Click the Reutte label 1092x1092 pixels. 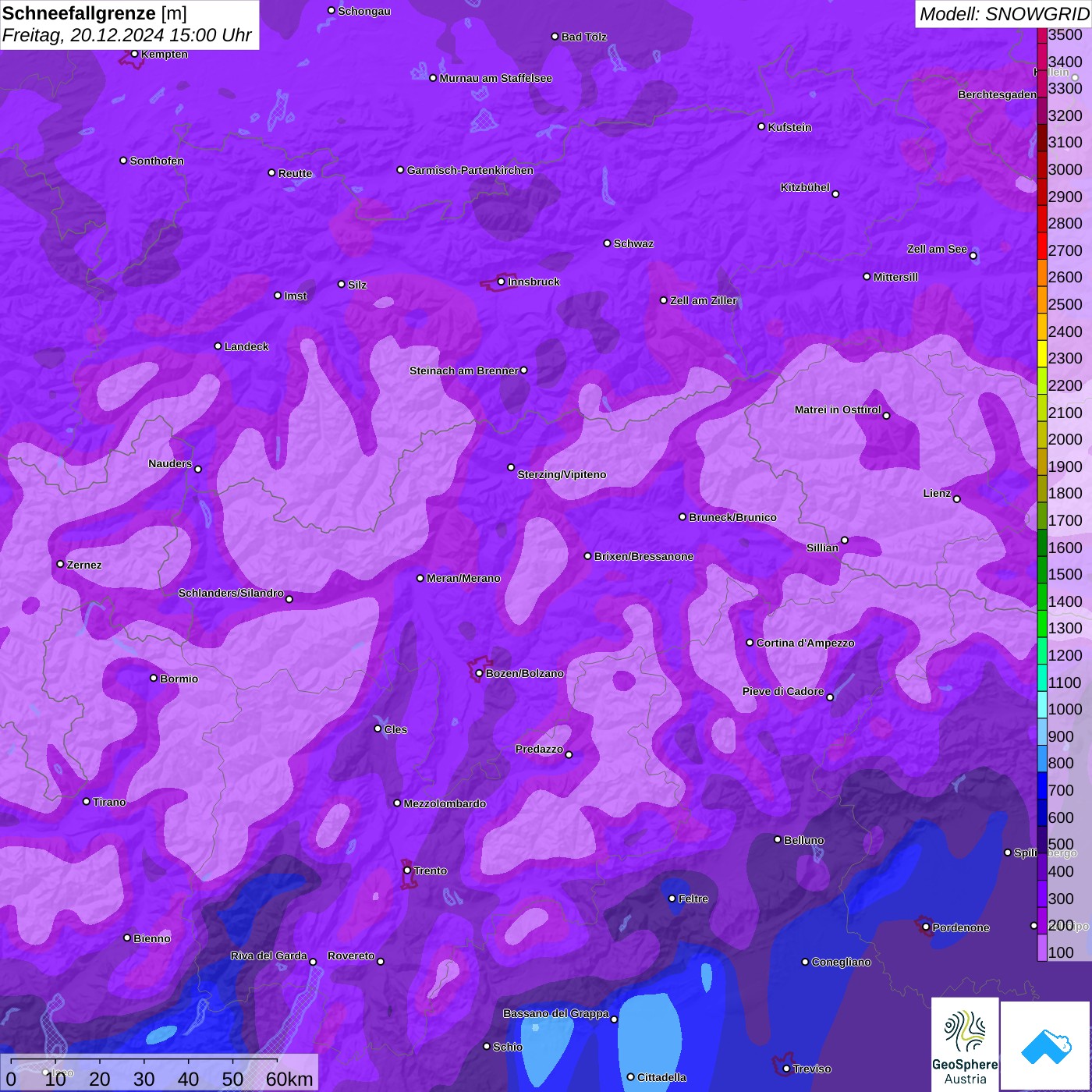296,173
